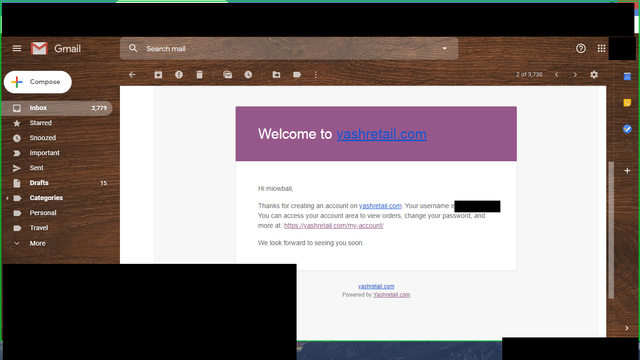The height and width of the screenshot is (360, 640).
Task: Open Google Keep side panel icon
Action: (x=627, y=103)
